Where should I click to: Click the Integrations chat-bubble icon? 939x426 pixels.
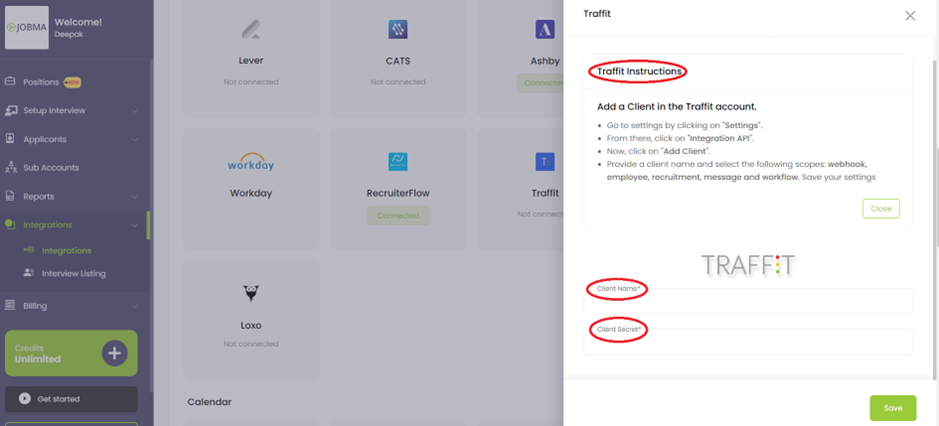10,224
